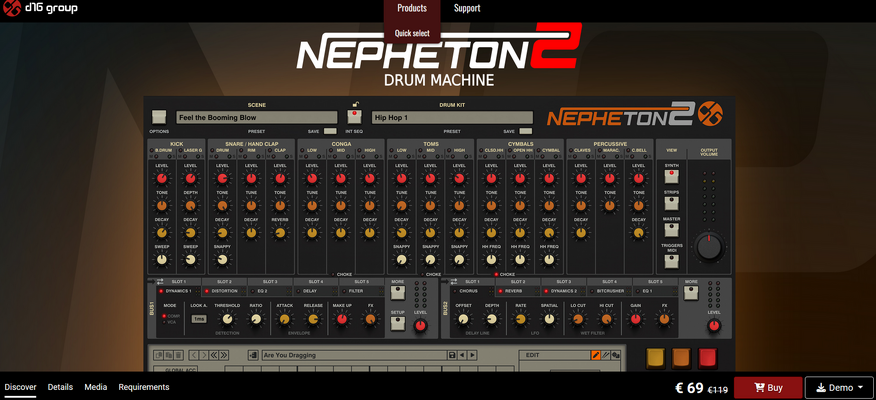Viewport: 876px width, 400px height.
Task: Switch view to MASTER
Action: coord(672,230)
